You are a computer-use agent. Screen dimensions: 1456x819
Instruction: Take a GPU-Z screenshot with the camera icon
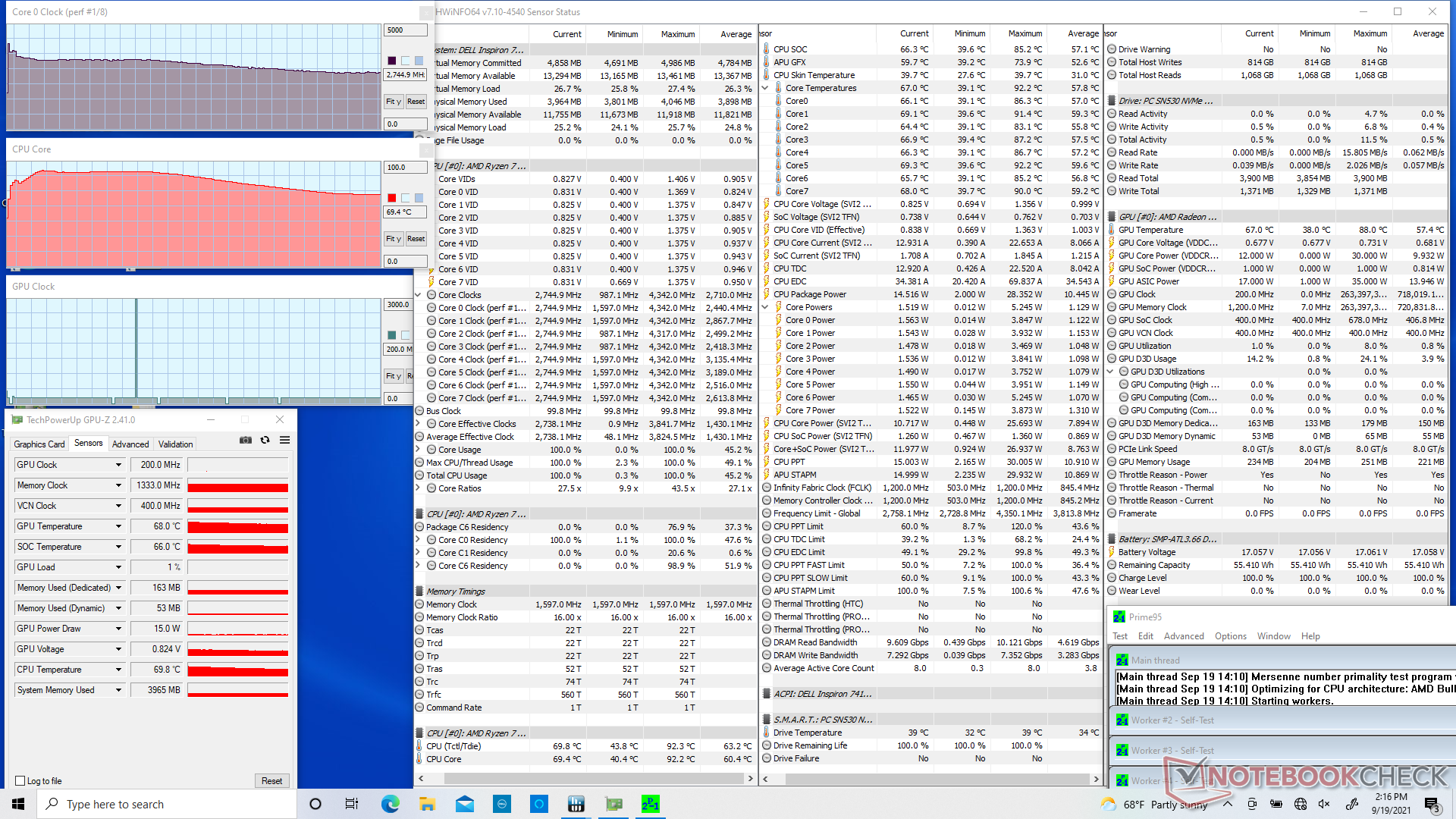click(x=245, y=440)
